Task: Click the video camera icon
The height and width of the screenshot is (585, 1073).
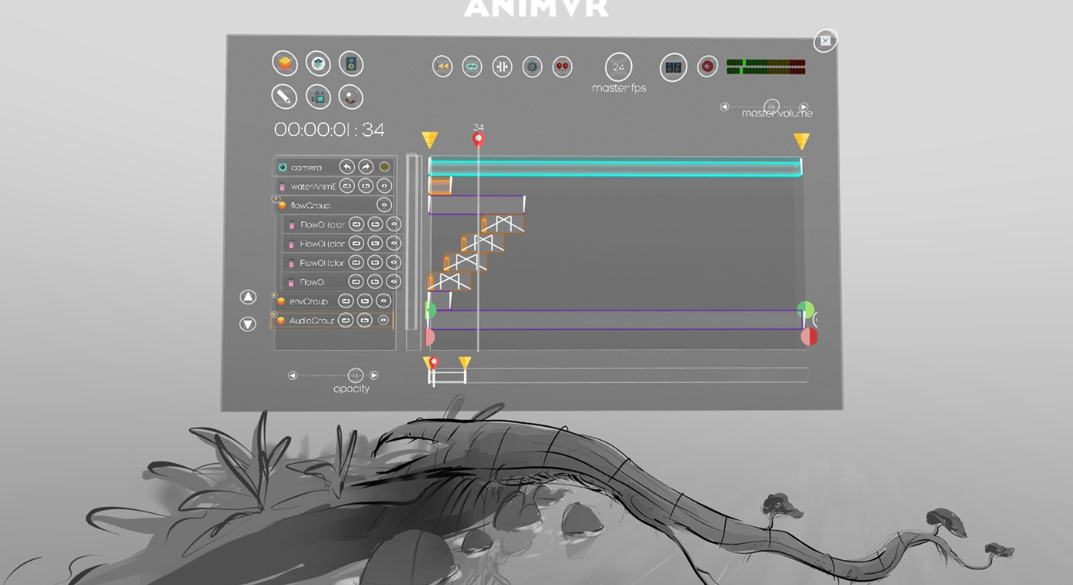Action: [318, 96]
